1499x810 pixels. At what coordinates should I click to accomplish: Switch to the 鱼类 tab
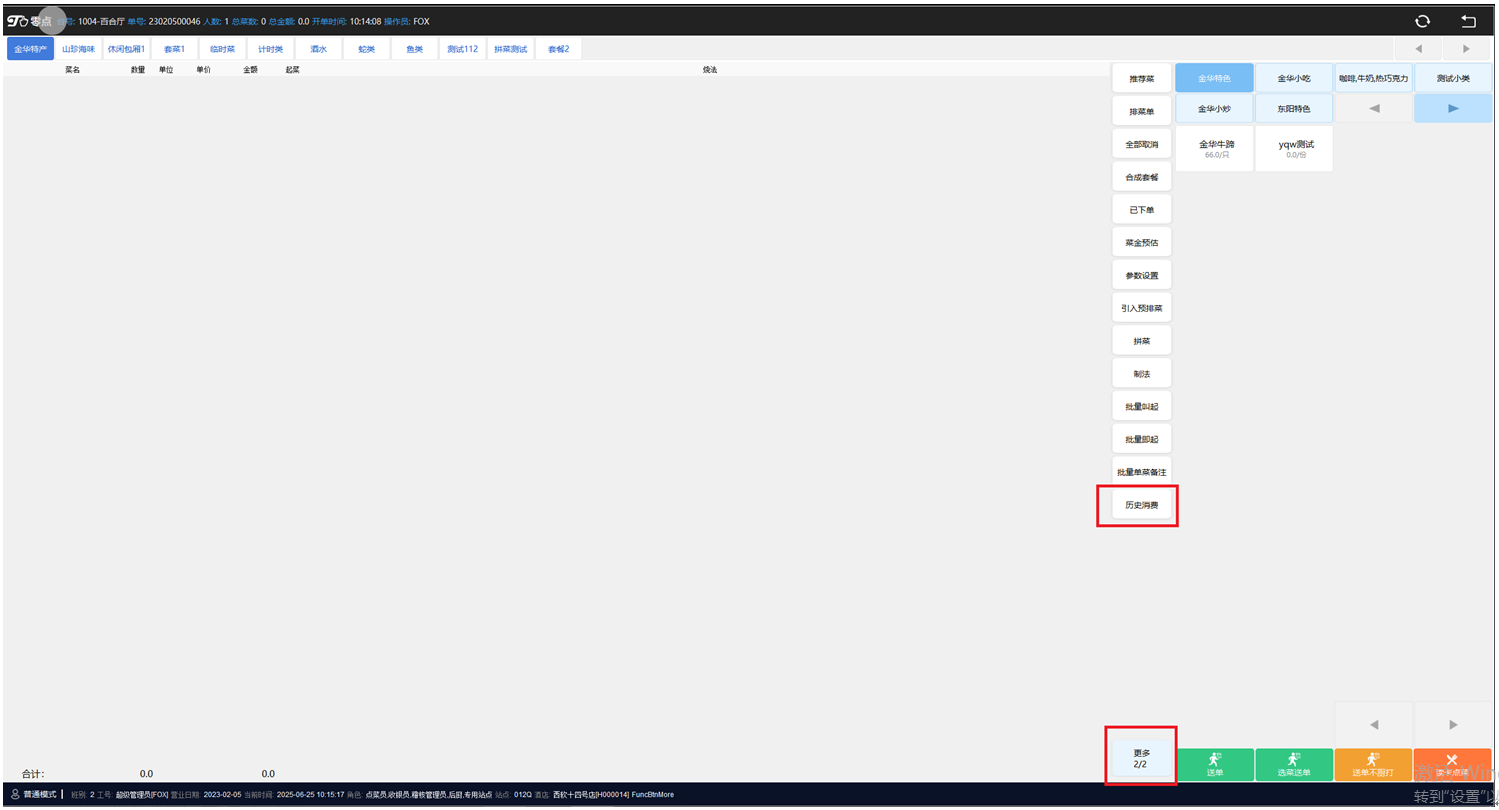pyautogui.click(x=414, y=49)
